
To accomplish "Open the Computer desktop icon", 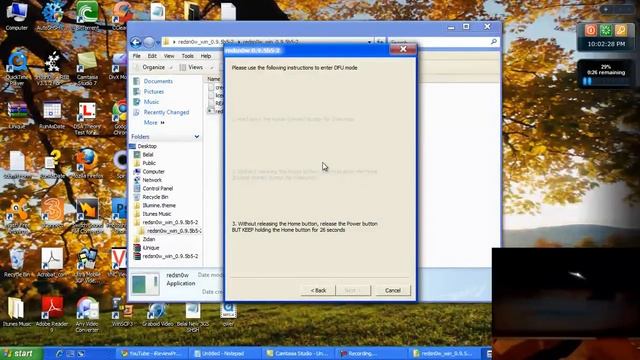I will pos(17,16).
